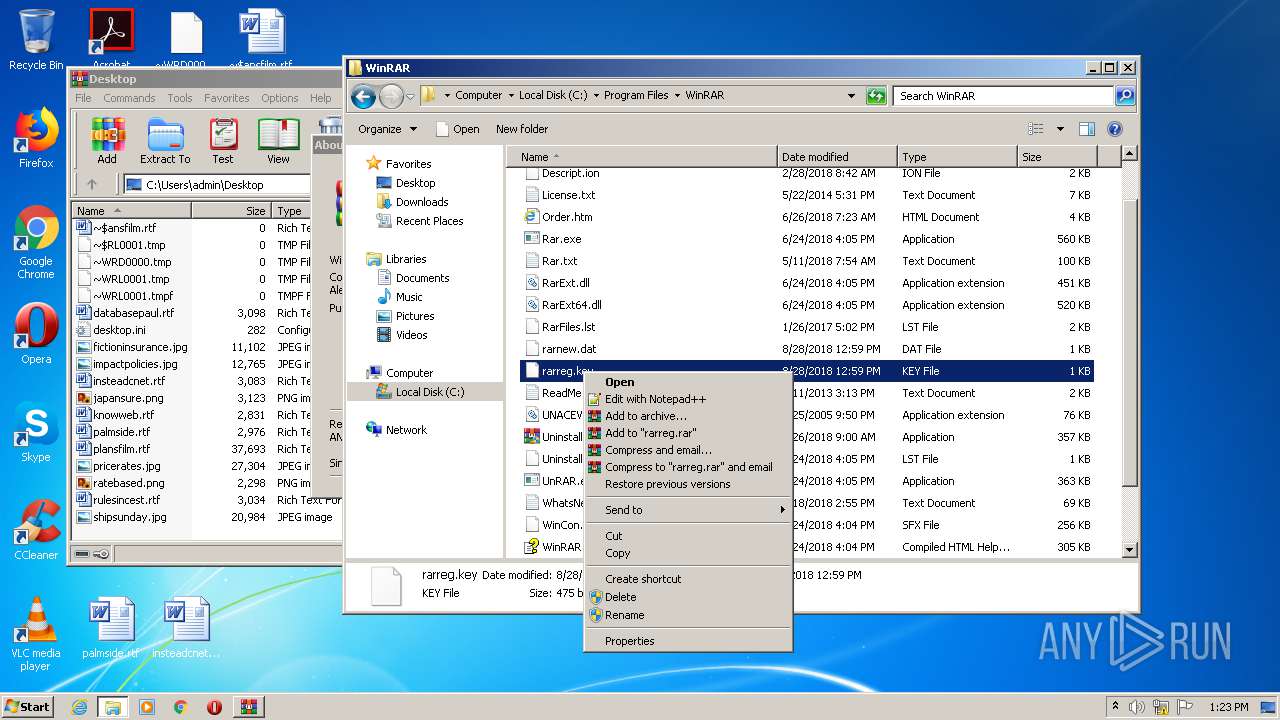The width and height of the screenshot is (1280, 720).
Task: Launch CCleaner desktop shortcut
Action: tap(36, 530)
